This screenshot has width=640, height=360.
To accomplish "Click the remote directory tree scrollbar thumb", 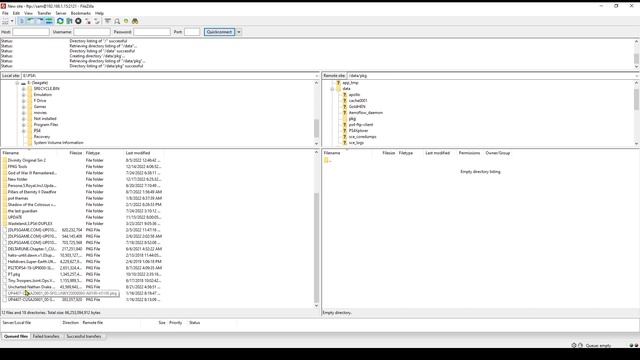I will [x=636, y=100].
